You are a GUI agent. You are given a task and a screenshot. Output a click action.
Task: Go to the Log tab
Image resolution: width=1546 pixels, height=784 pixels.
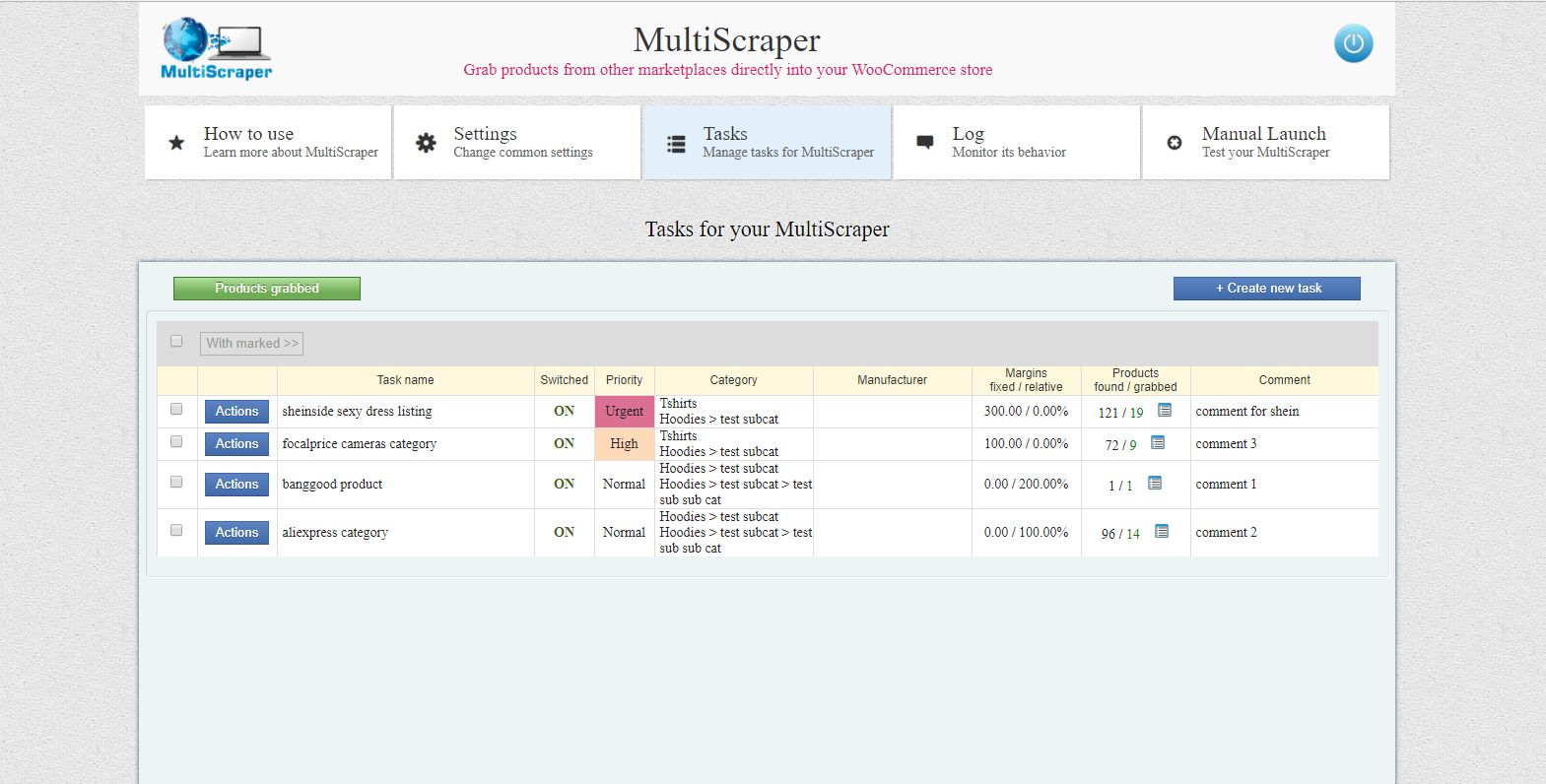point(1017,143)
